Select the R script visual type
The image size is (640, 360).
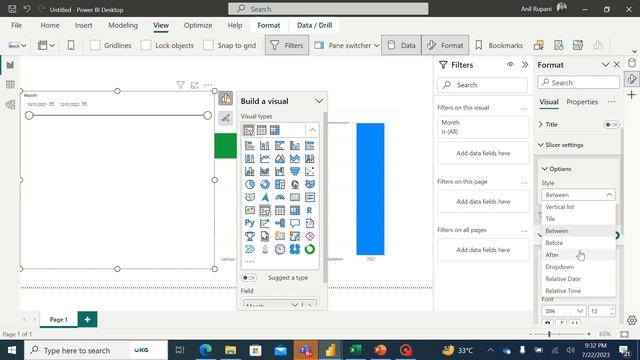pos(310,210)
